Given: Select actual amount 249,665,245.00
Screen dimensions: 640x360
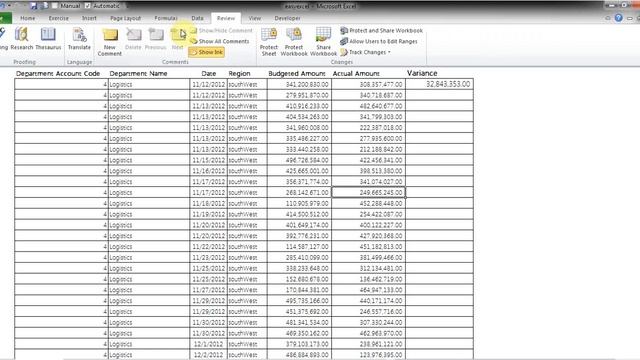Looking at the screenshot, I should click(x=368, y=192).
